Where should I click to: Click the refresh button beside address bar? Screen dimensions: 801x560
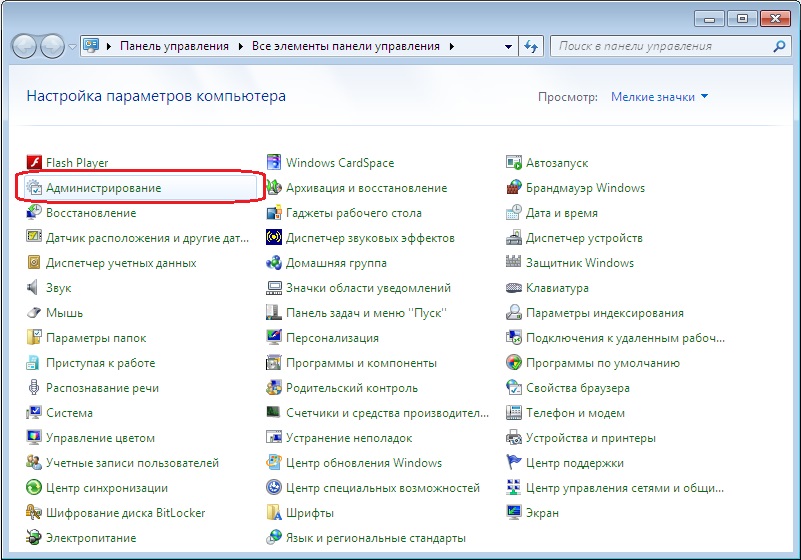[532, 46]
